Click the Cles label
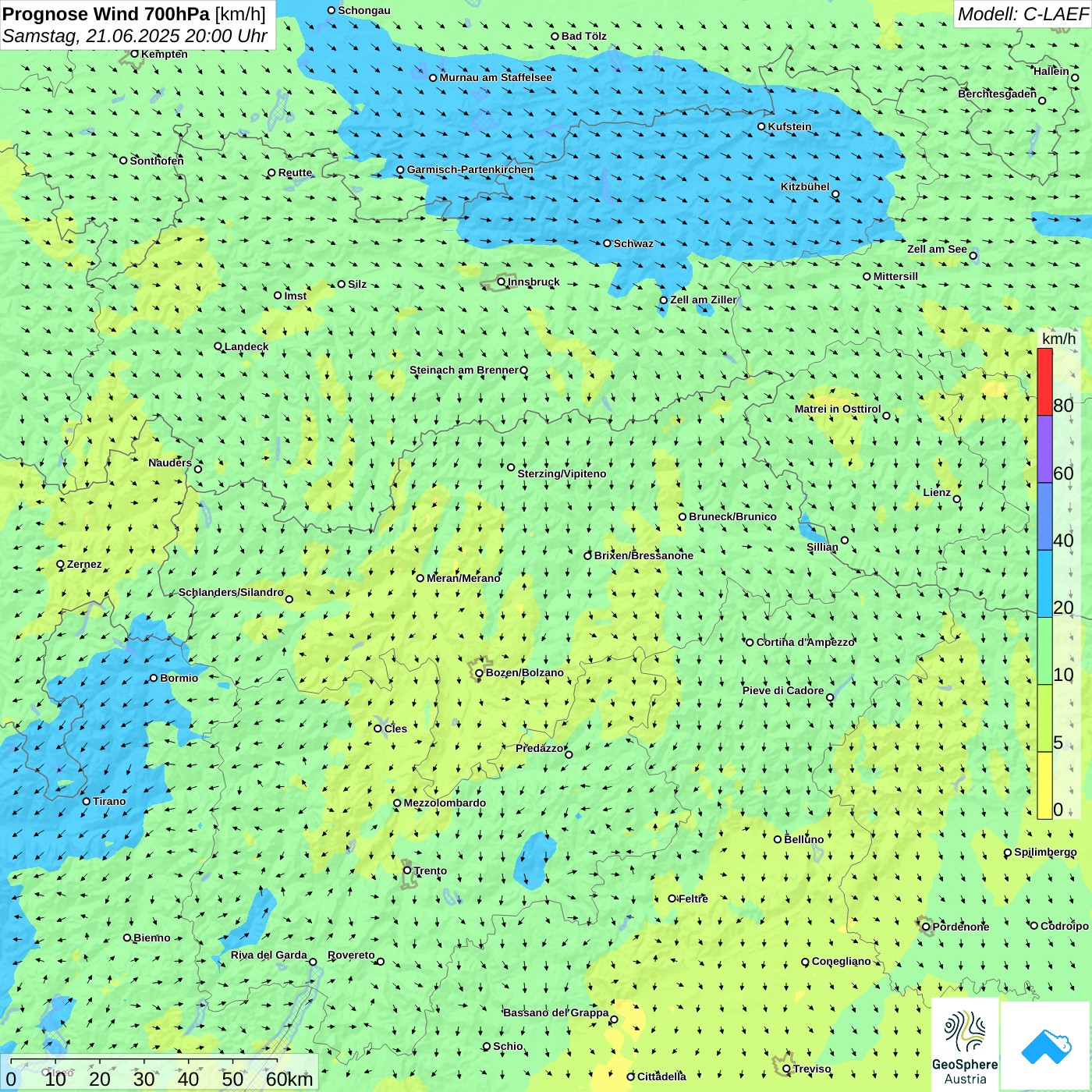Screen dimensions: 1092x1092 click(395, 729)
